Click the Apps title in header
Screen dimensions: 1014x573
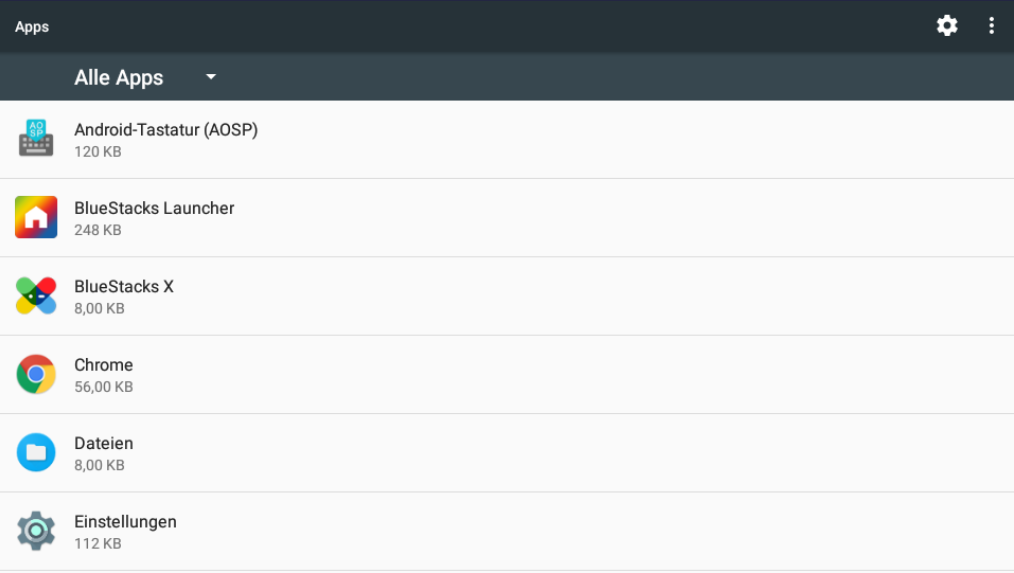[x=32, y=27]
